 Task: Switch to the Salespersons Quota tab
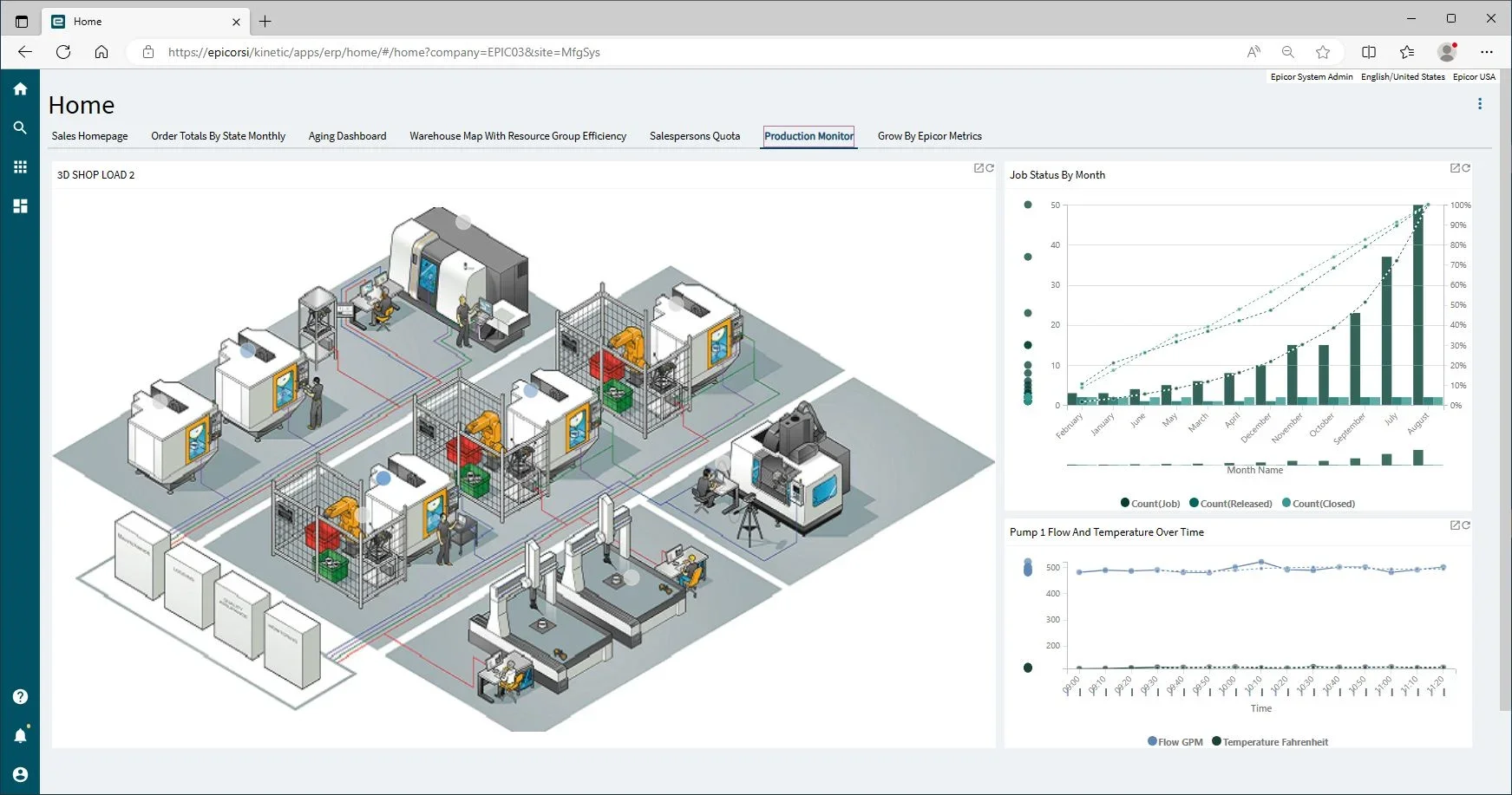695,136
